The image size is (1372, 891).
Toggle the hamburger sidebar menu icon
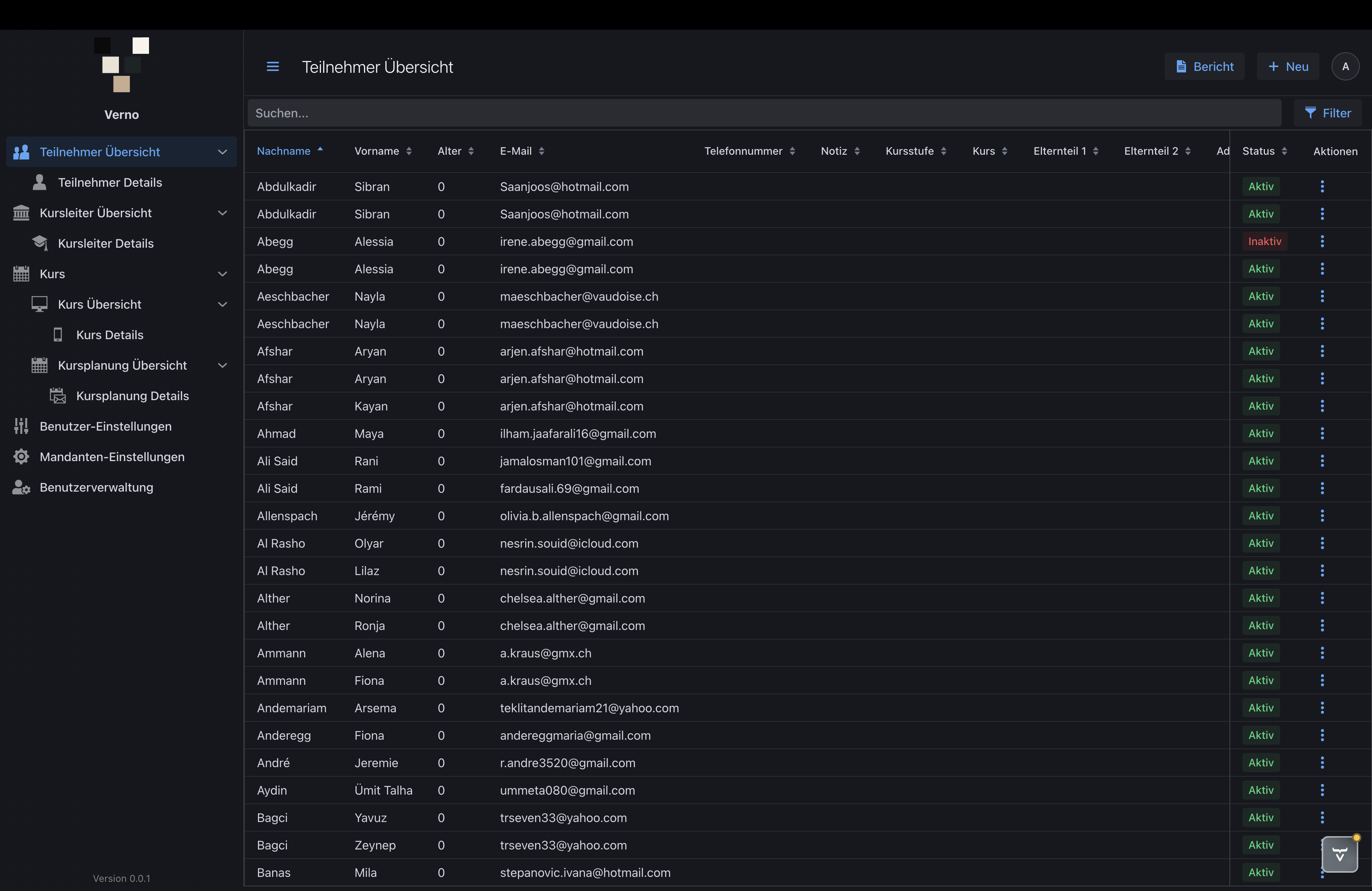(272, 67)
